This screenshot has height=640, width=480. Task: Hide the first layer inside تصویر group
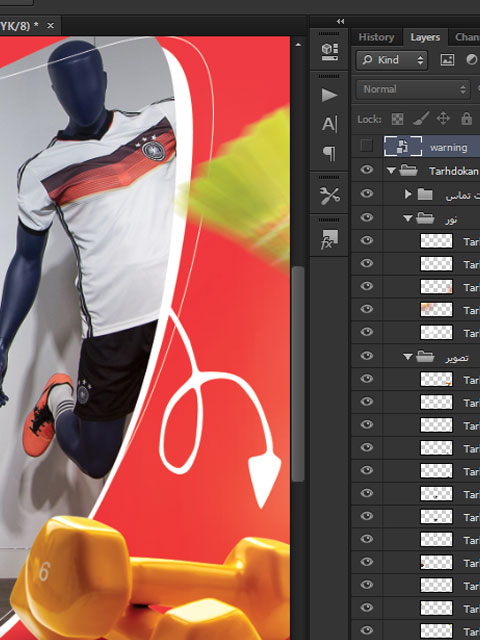pyautogui.click(x=367, y=378)
